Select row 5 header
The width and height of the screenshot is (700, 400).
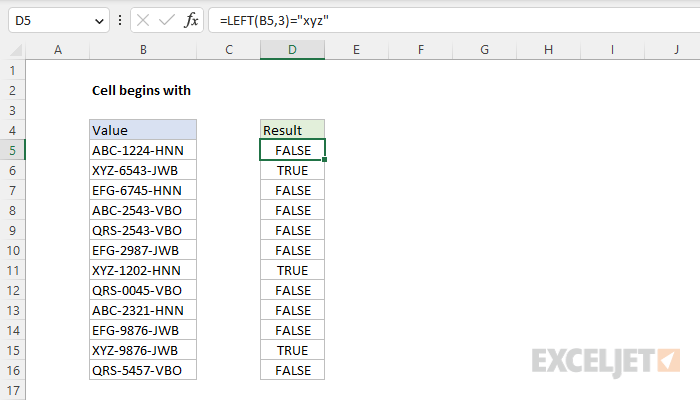point(12,150)
